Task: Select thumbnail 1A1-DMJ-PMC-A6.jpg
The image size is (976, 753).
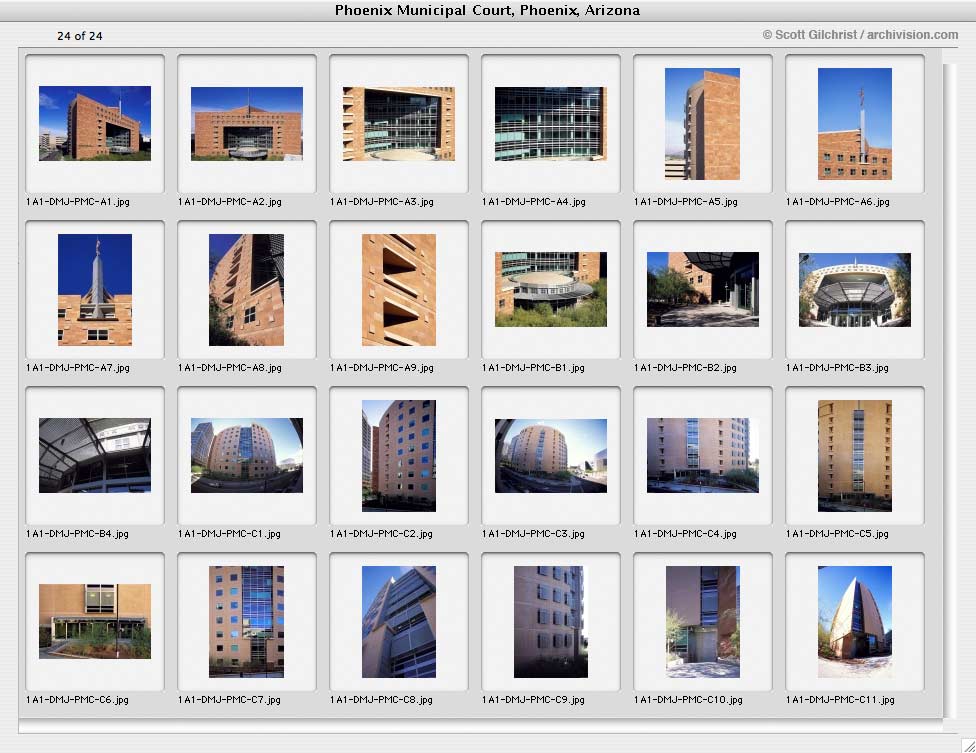Action: (x=855, y=124)
